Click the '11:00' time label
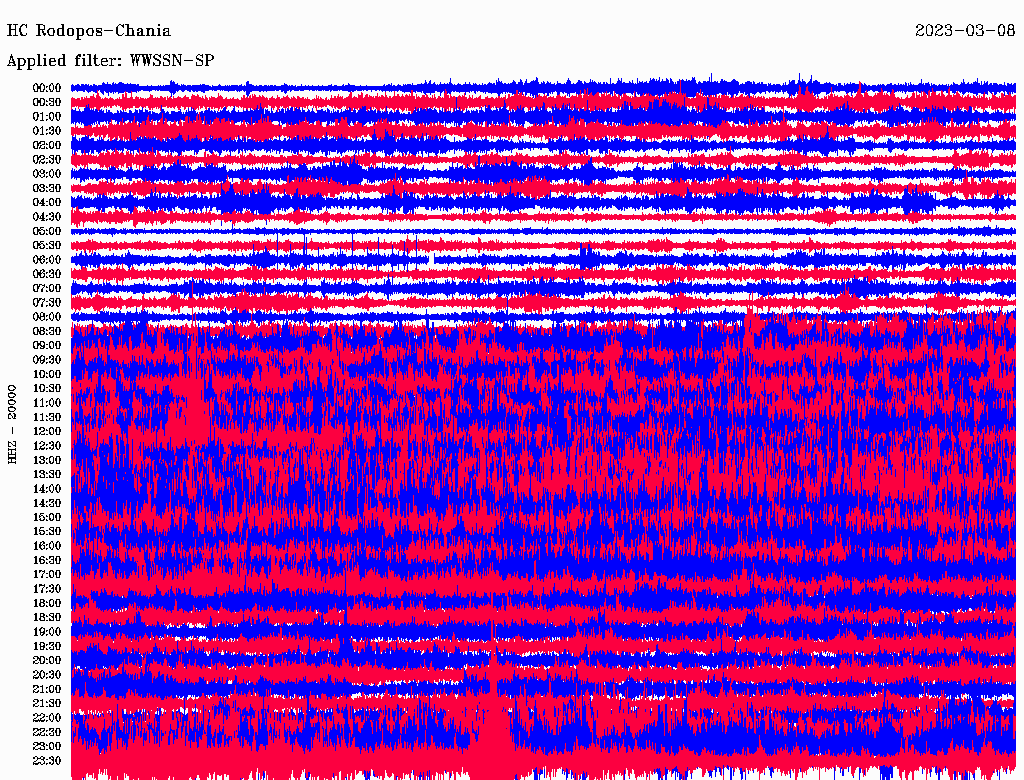1024x780 pixels. [x=47, y=403]
